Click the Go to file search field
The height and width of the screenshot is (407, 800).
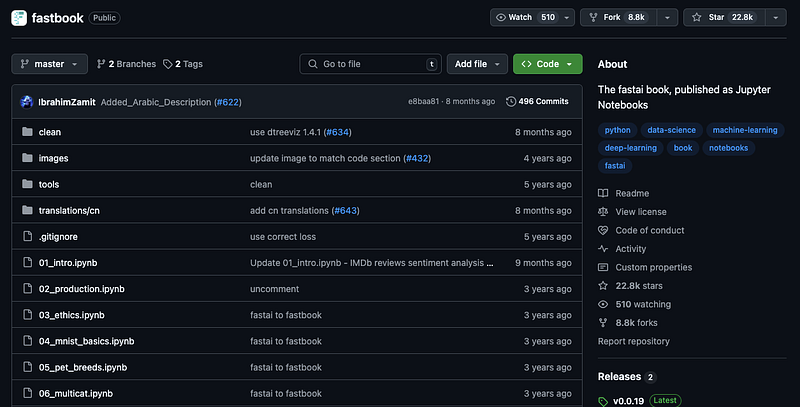371,64
